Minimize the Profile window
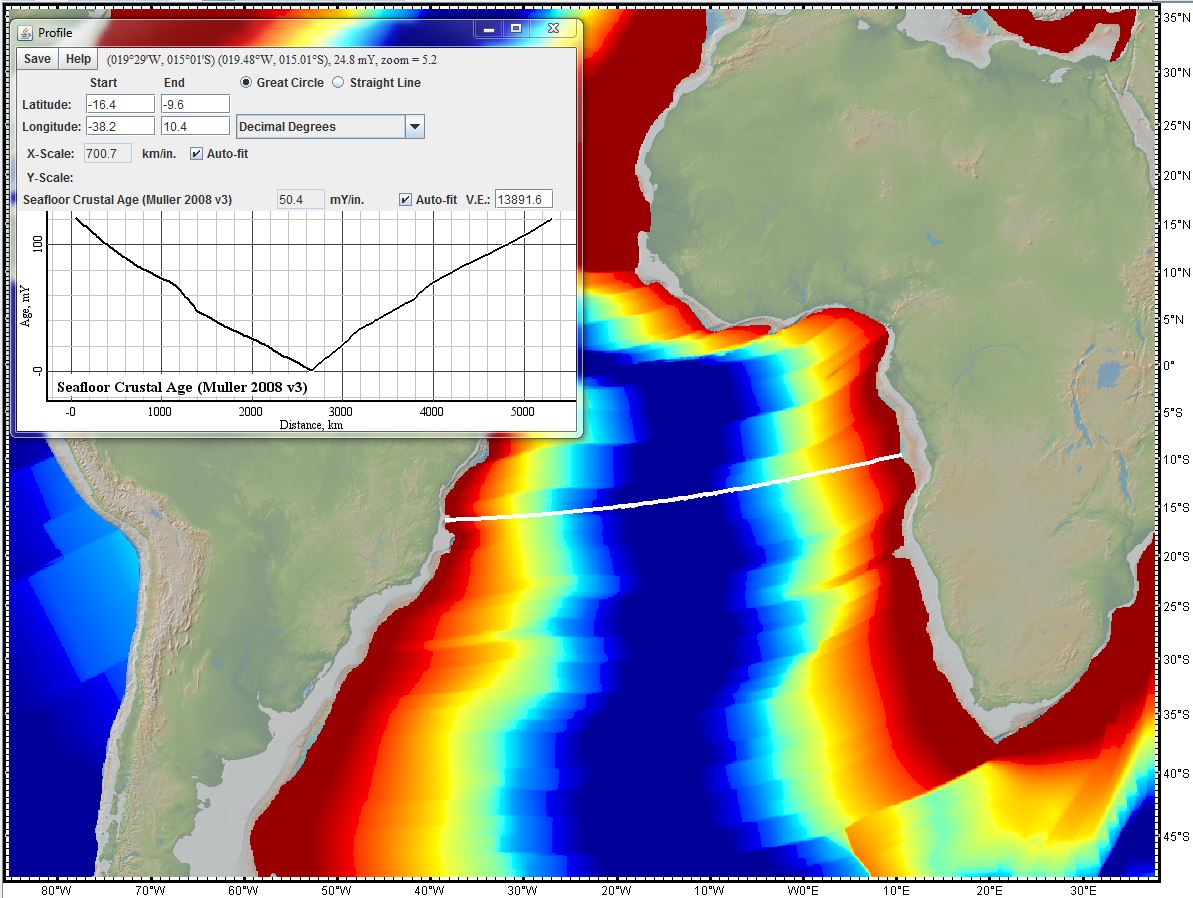Screen dimensions: 1193x898 click(489, 29)
